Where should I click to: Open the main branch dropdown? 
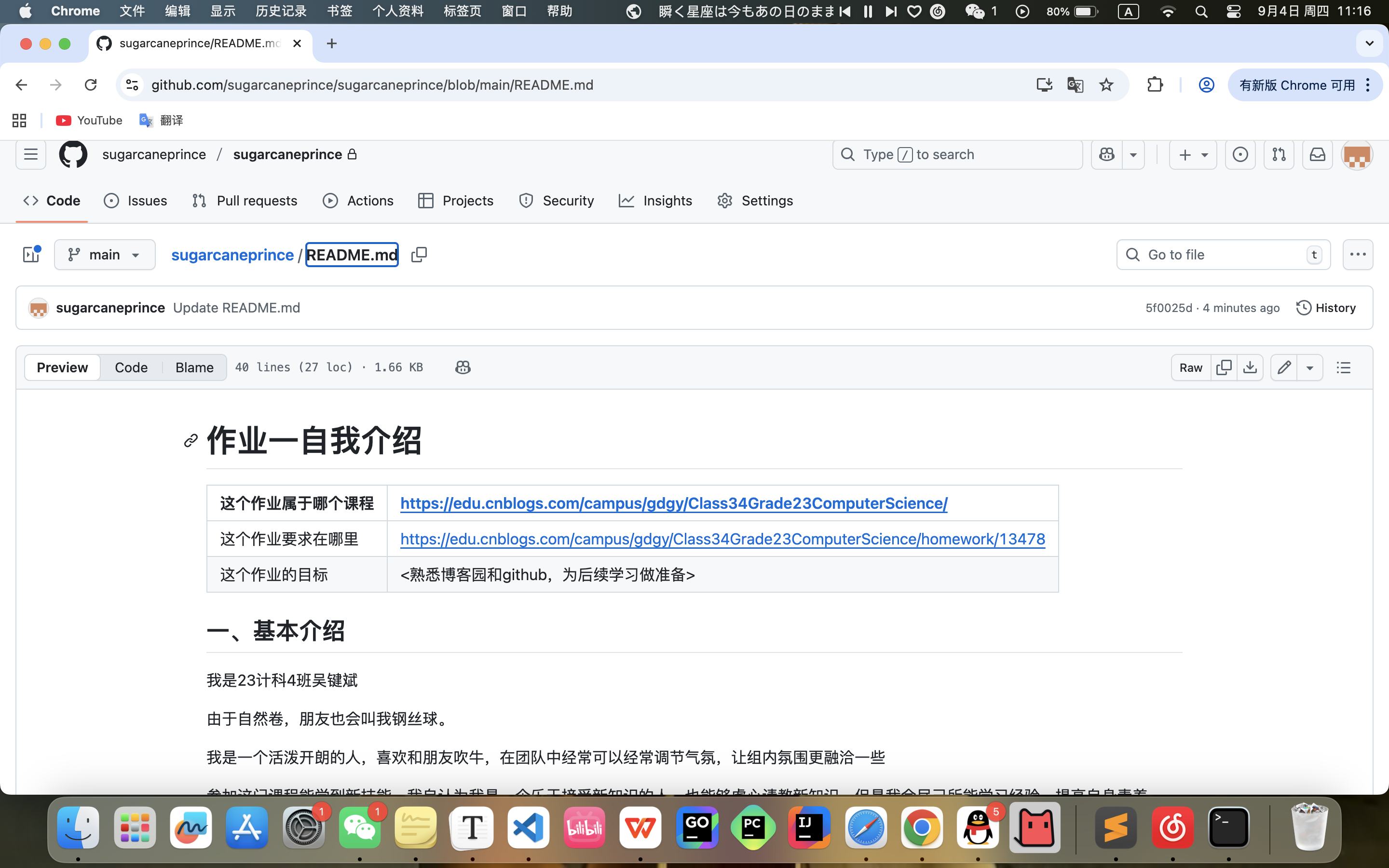coord(105,254)
